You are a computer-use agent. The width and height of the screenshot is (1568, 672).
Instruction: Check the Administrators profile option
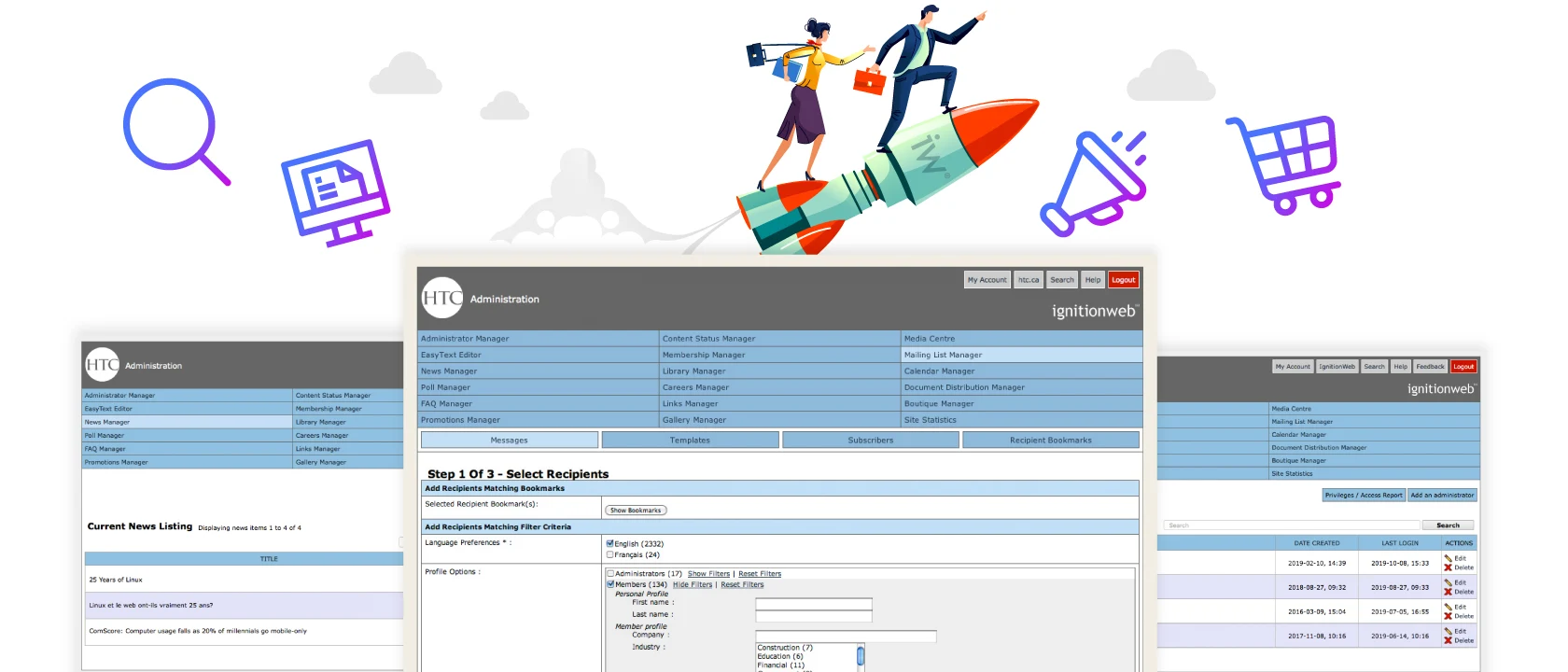coord(611,574)
